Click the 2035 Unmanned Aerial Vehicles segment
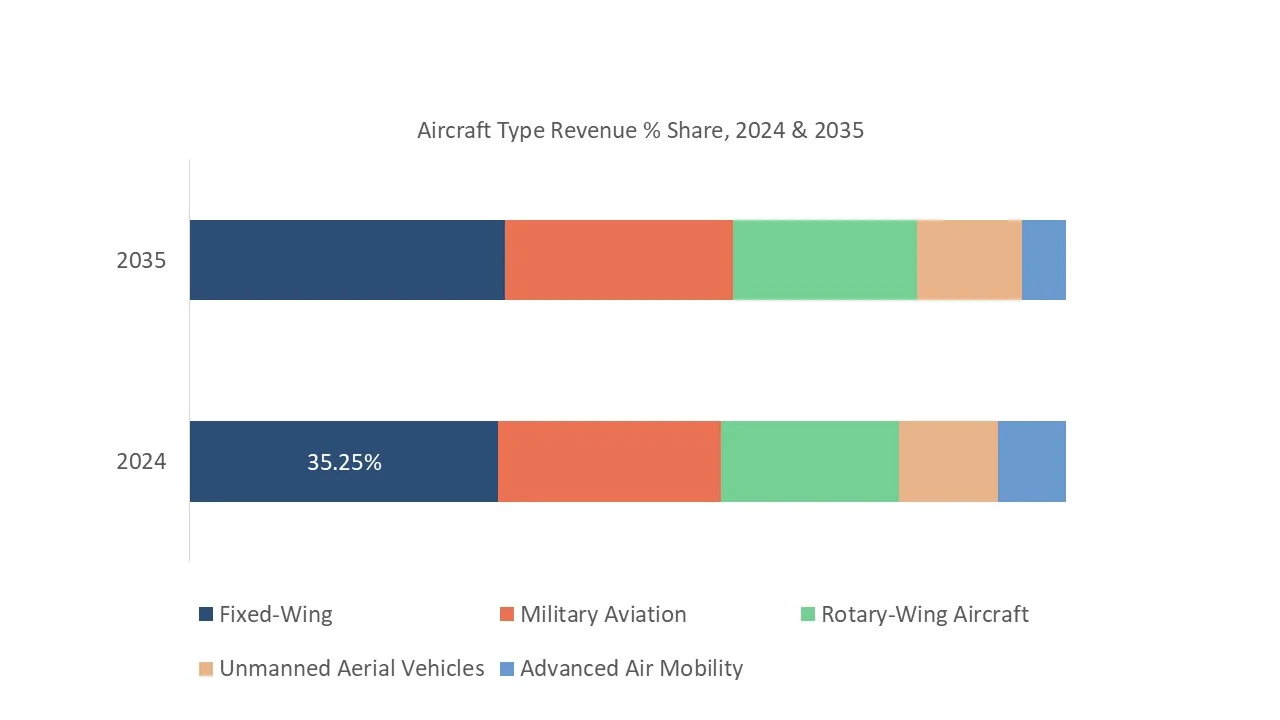Image resolution: width=1280 pixels, height=720 pixels. click(969, 260)
